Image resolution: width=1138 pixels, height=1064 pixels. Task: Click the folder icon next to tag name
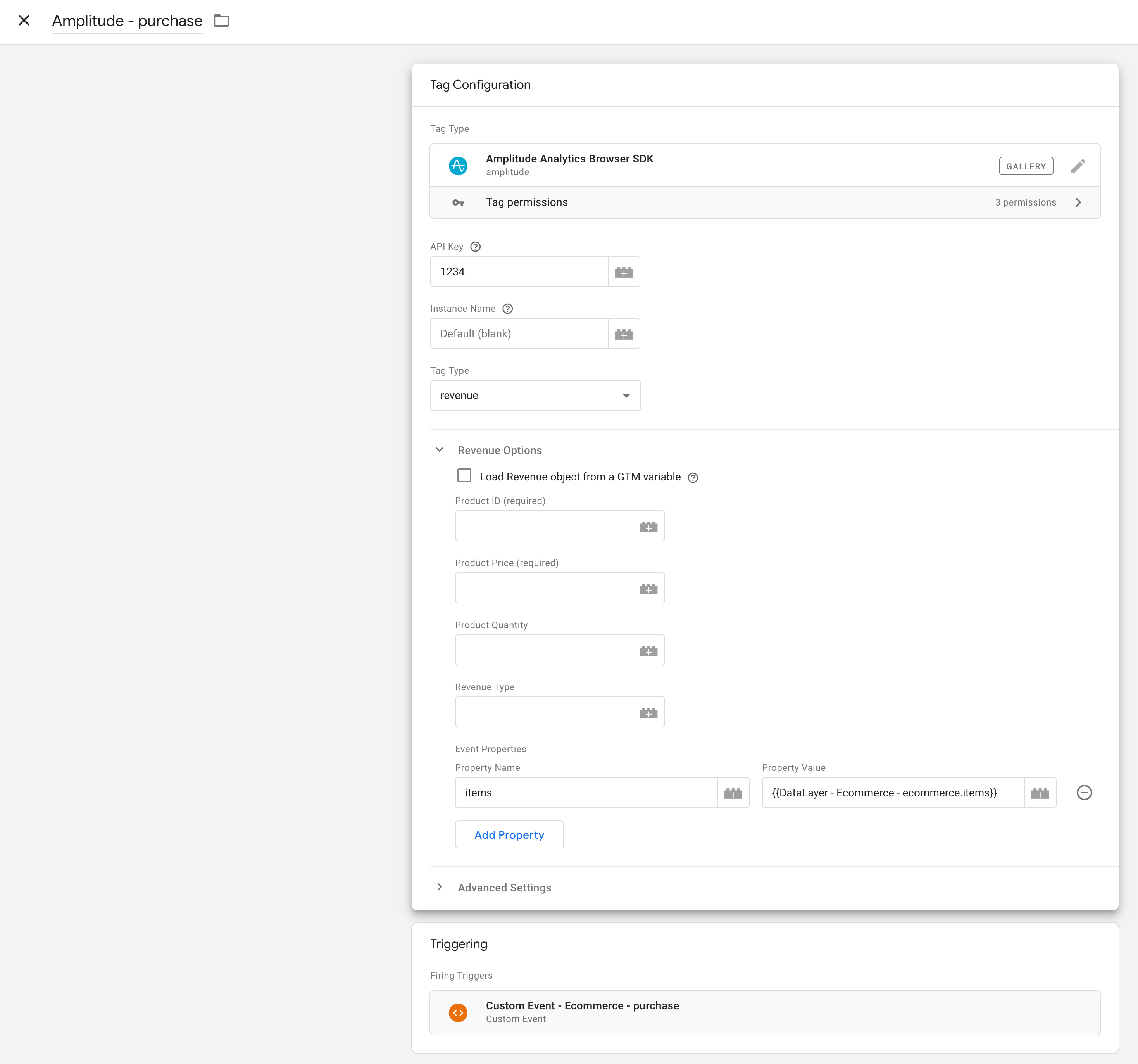(222, 21)
